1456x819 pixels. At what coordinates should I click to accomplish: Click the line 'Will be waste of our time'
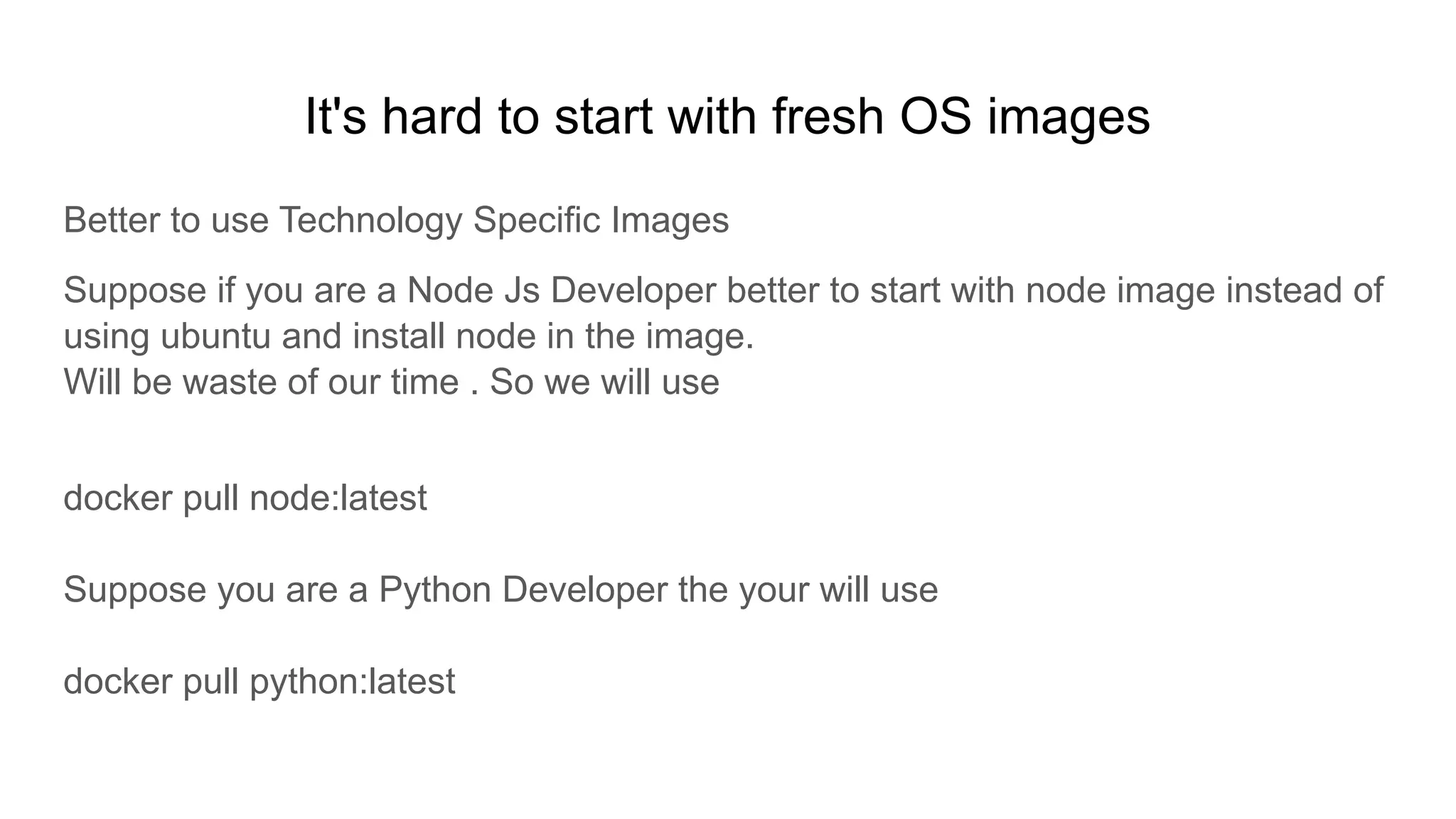point(261,382)
